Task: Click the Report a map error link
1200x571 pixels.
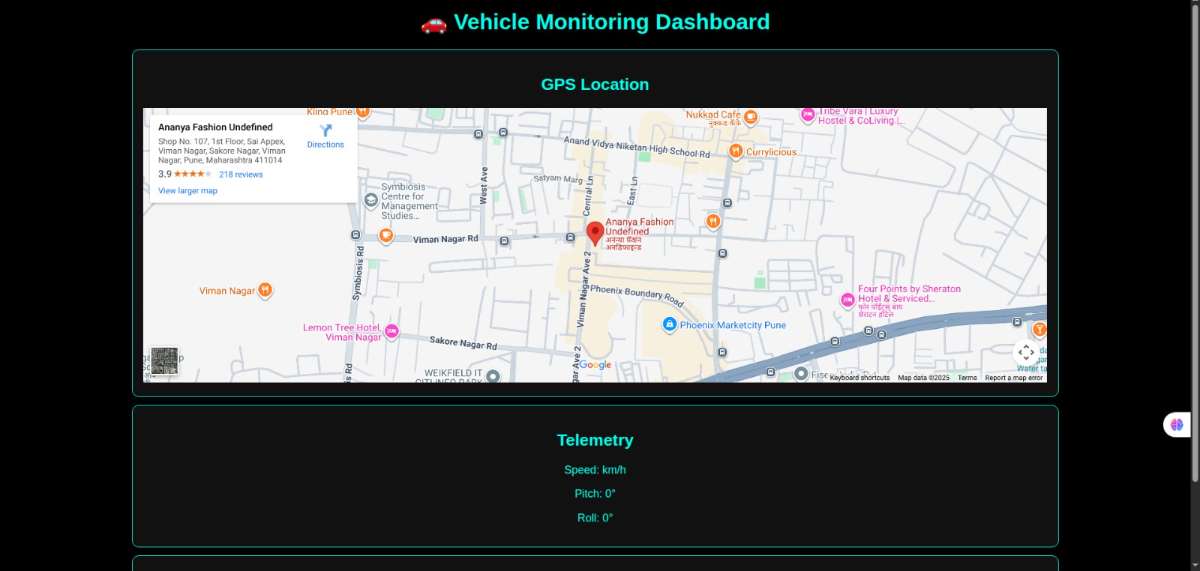Action: click(x=1014, y=377)
